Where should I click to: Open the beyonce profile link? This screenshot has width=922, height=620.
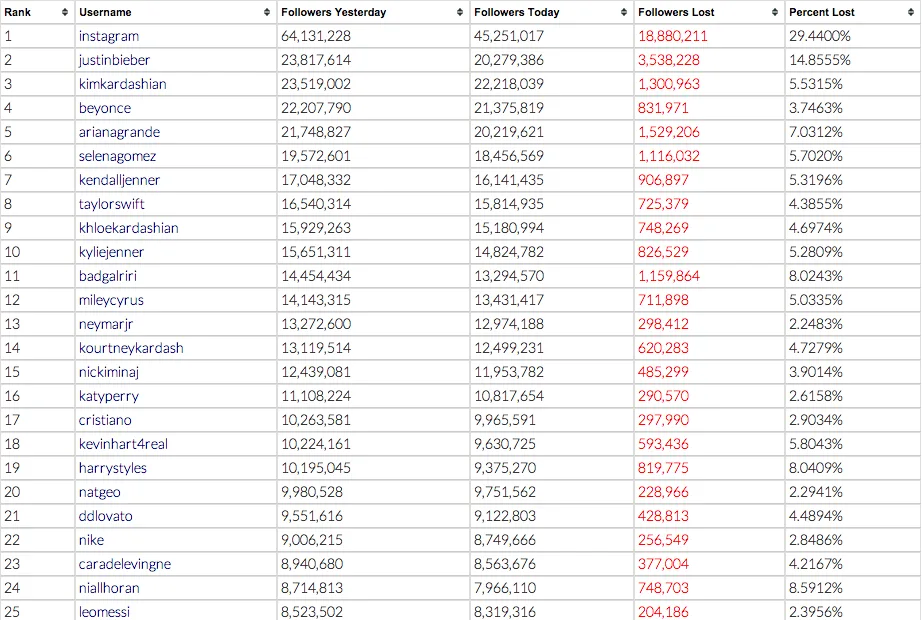(x=104, y=108)
